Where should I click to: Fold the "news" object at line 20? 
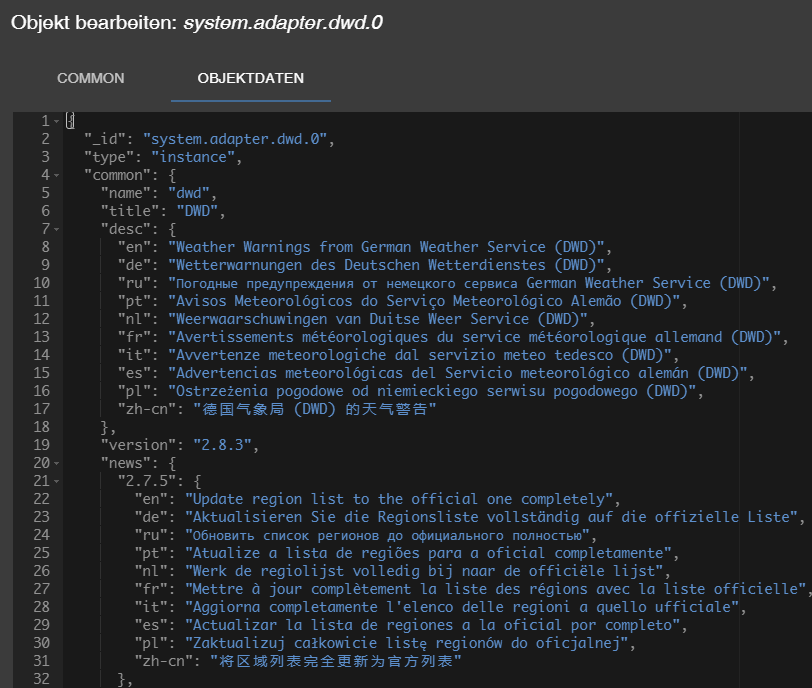click(56, 463)
